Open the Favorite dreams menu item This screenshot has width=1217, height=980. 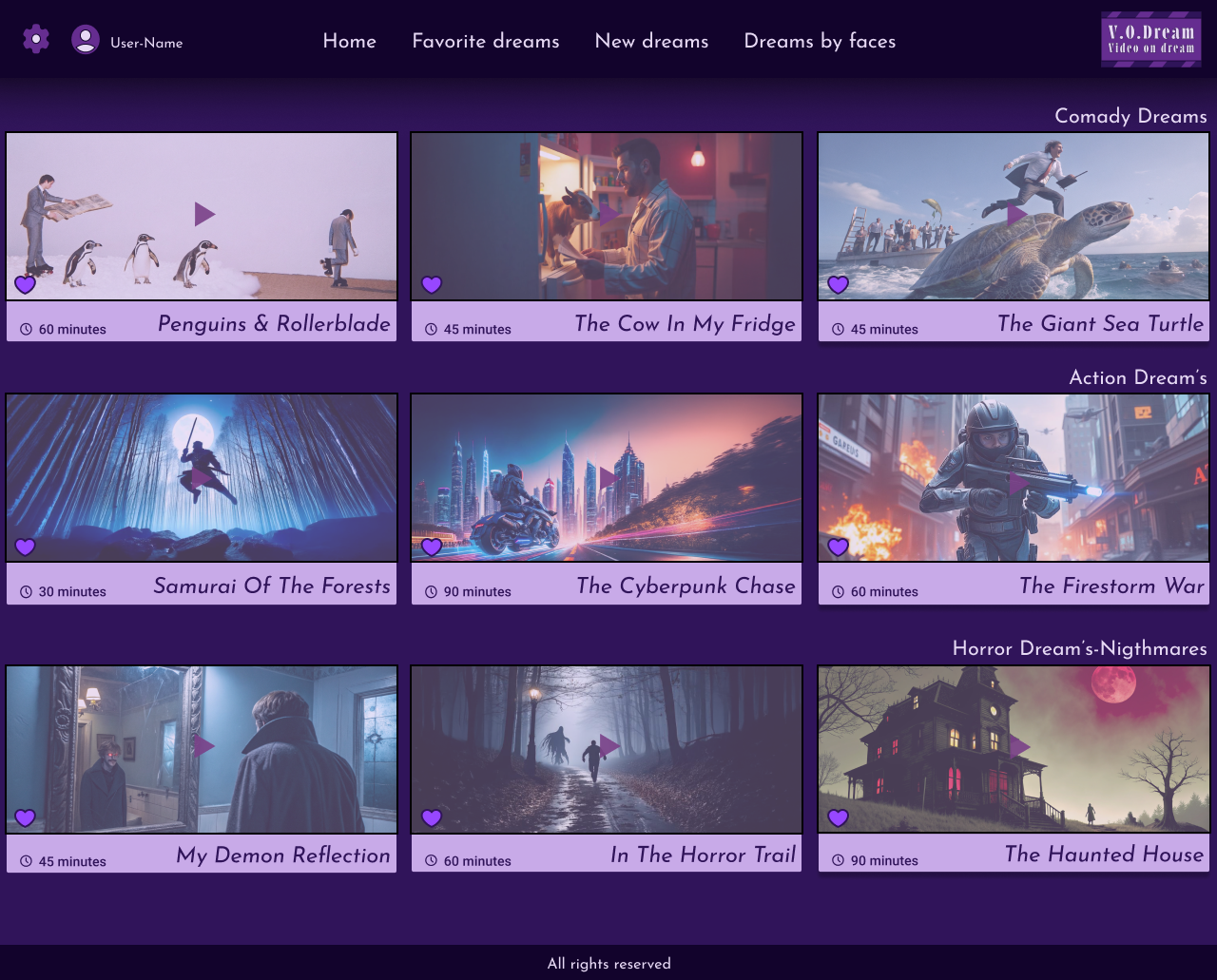click(x=485, y=41)
